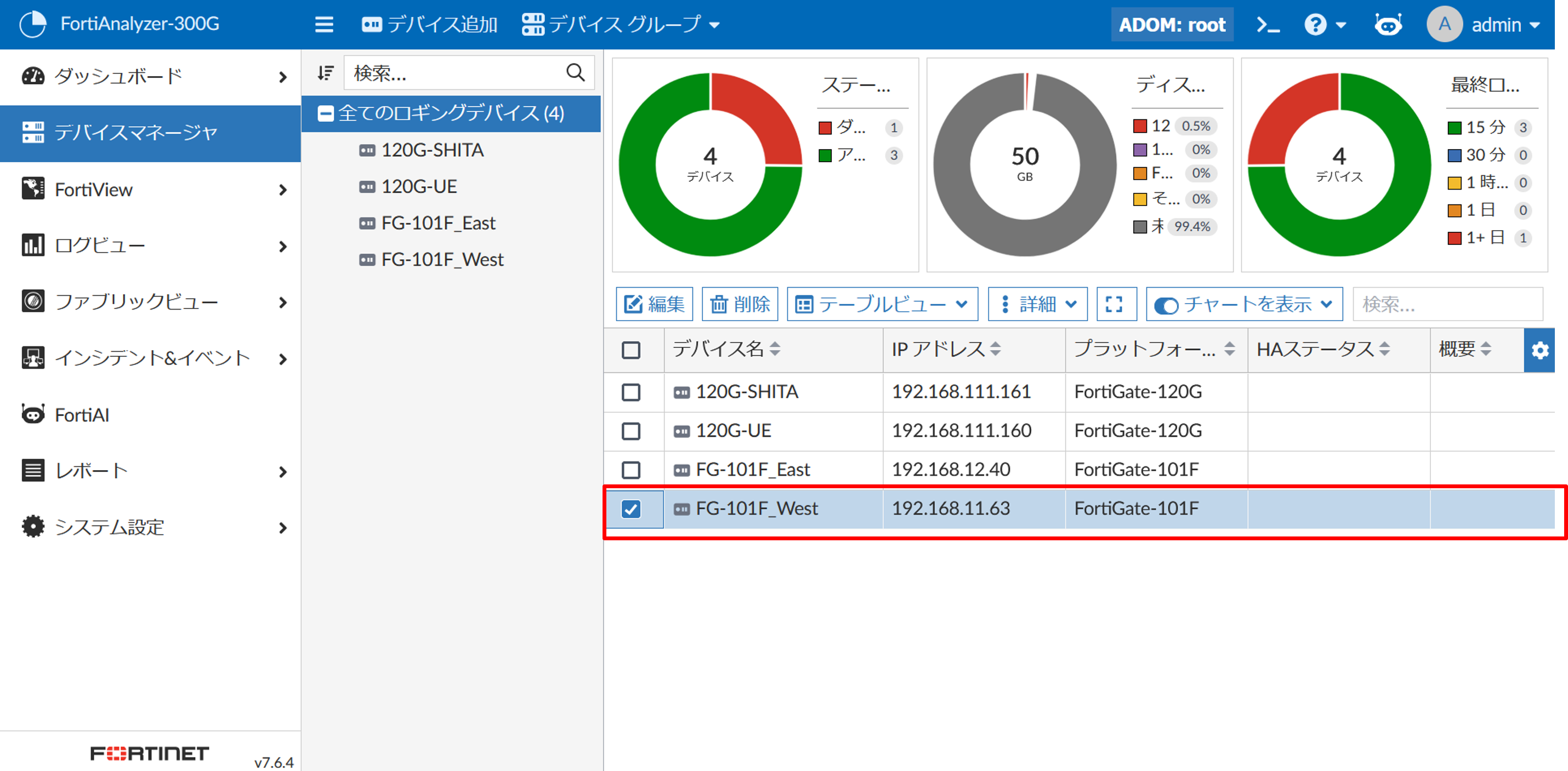Open FortiView in the sidebar

pyautogui.click(x=94, y=190)
